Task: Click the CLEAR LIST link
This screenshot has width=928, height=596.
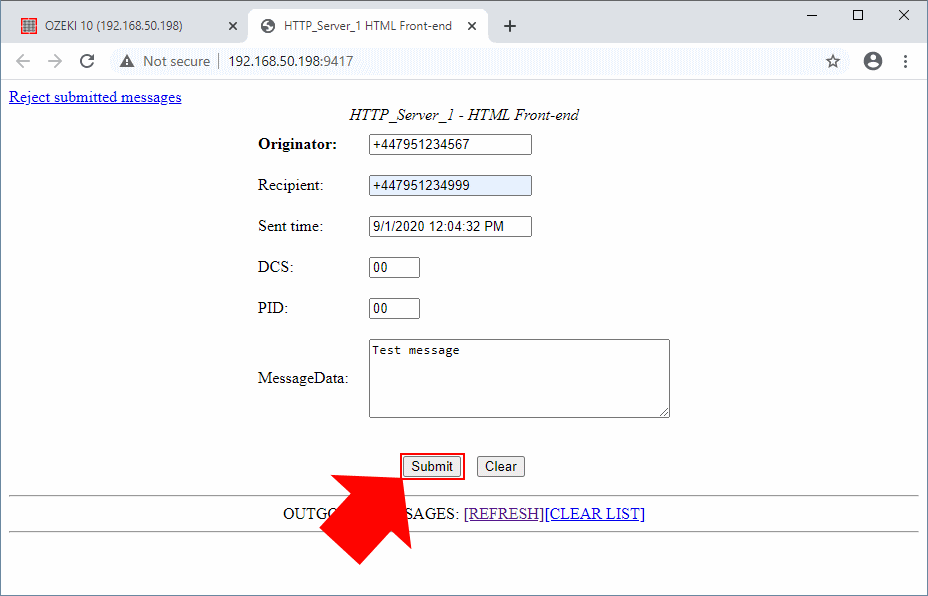Action: click(x=595, y=514)
